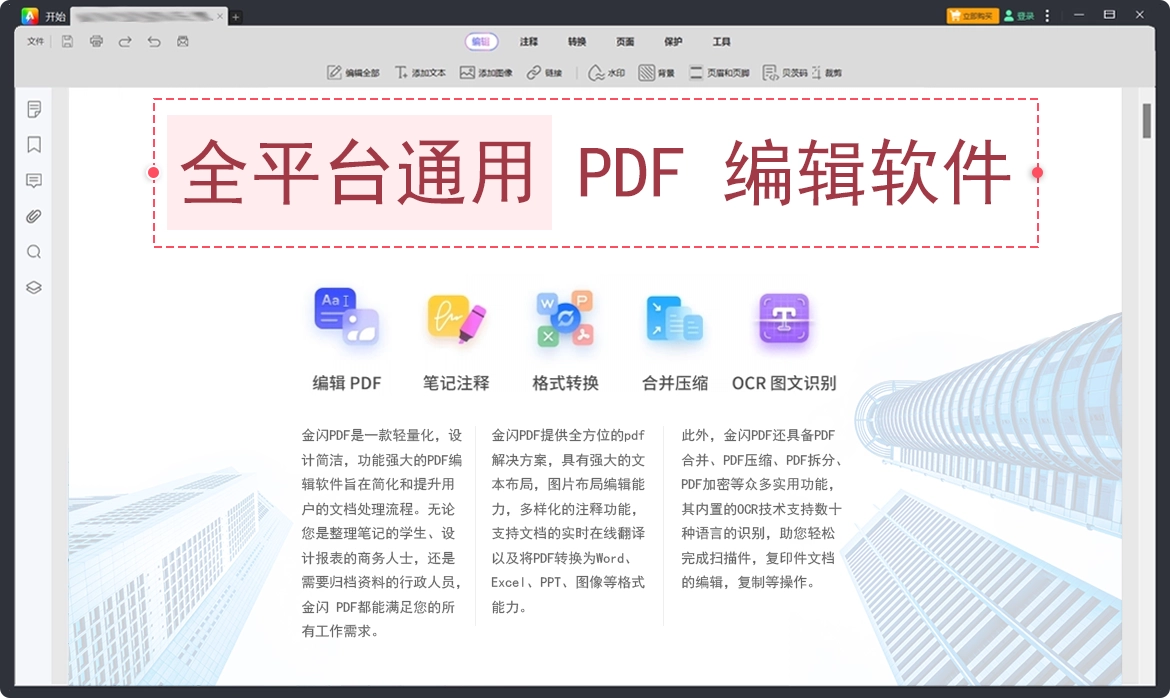Switch to the 编辑 tab
Viewport: 1170px width, 698px height.
click(x=481, y=42)
